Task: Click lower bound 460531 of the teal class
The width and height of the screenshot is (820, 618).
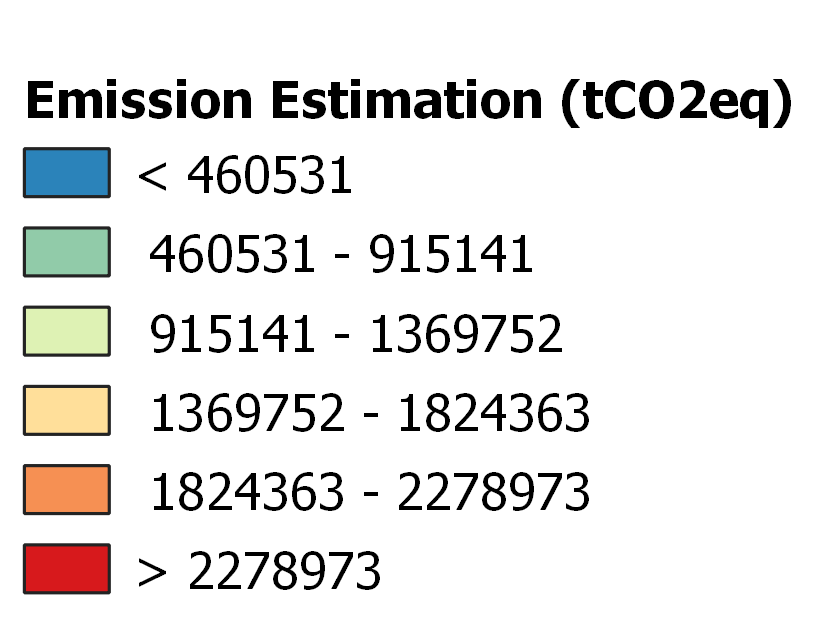Action: 232,256
